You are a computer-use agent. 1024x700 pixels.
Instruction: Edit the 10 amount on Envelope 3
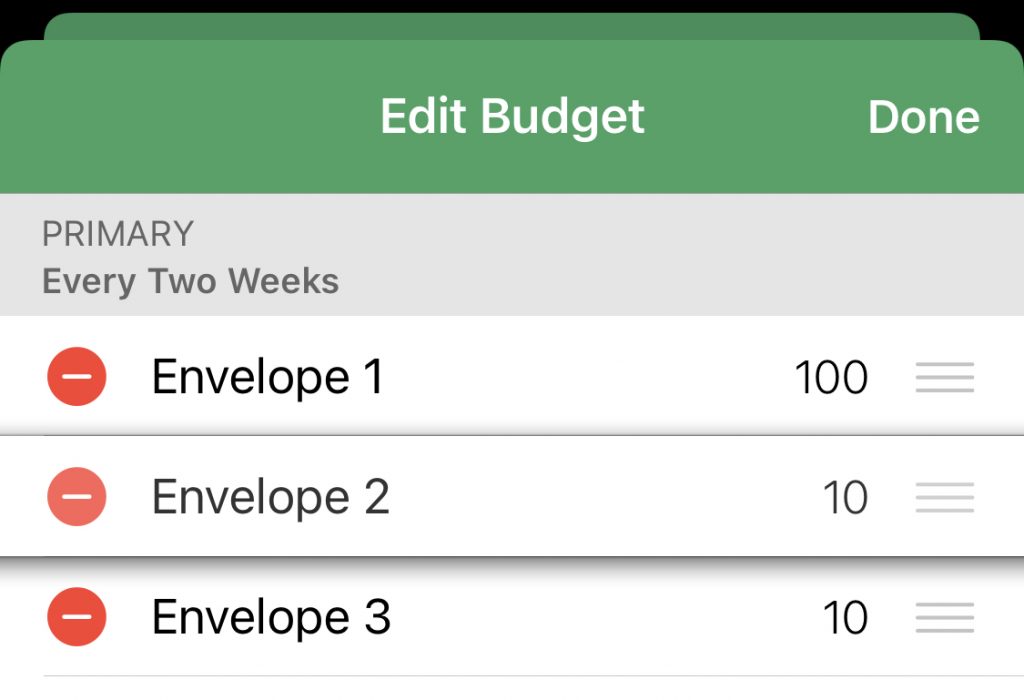[845, 618]
